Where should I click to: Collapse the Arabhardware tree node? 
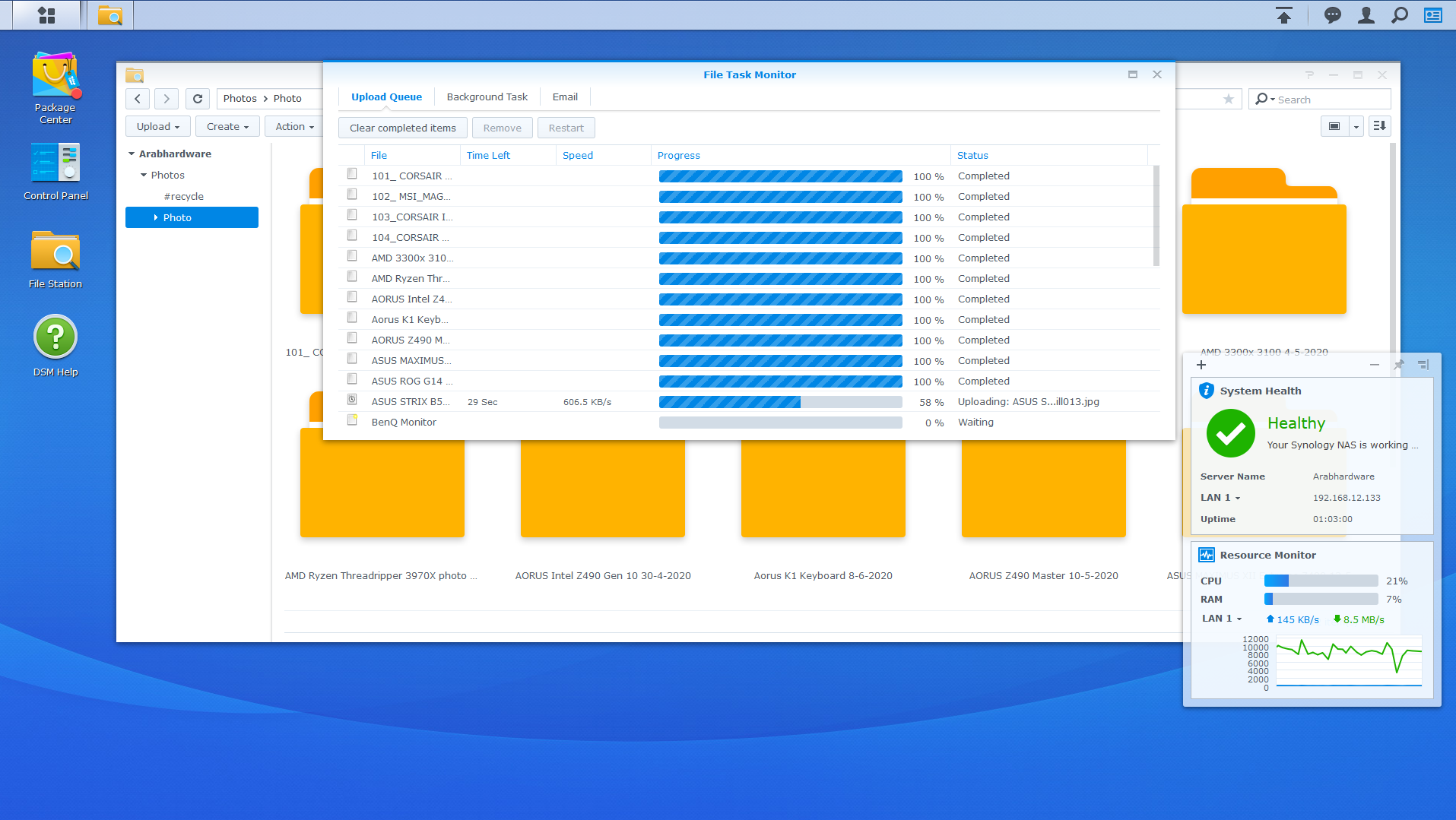tap(132, 154)
